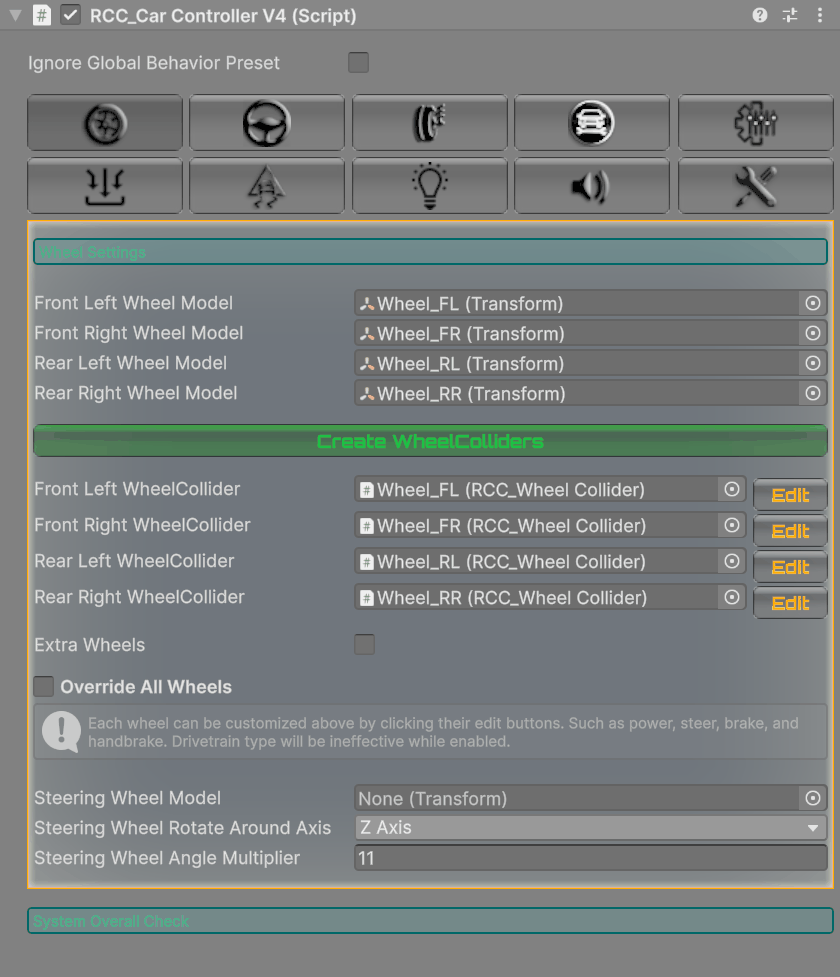Edit the Rear Right WheelCollider
This screenshot has width=840, height=977.
[x=790, y=603]
